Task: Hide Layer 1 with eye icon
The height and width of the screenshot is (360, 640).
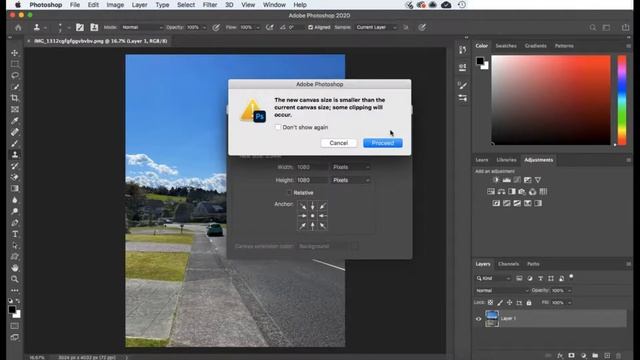Action: tap(478, 319)
